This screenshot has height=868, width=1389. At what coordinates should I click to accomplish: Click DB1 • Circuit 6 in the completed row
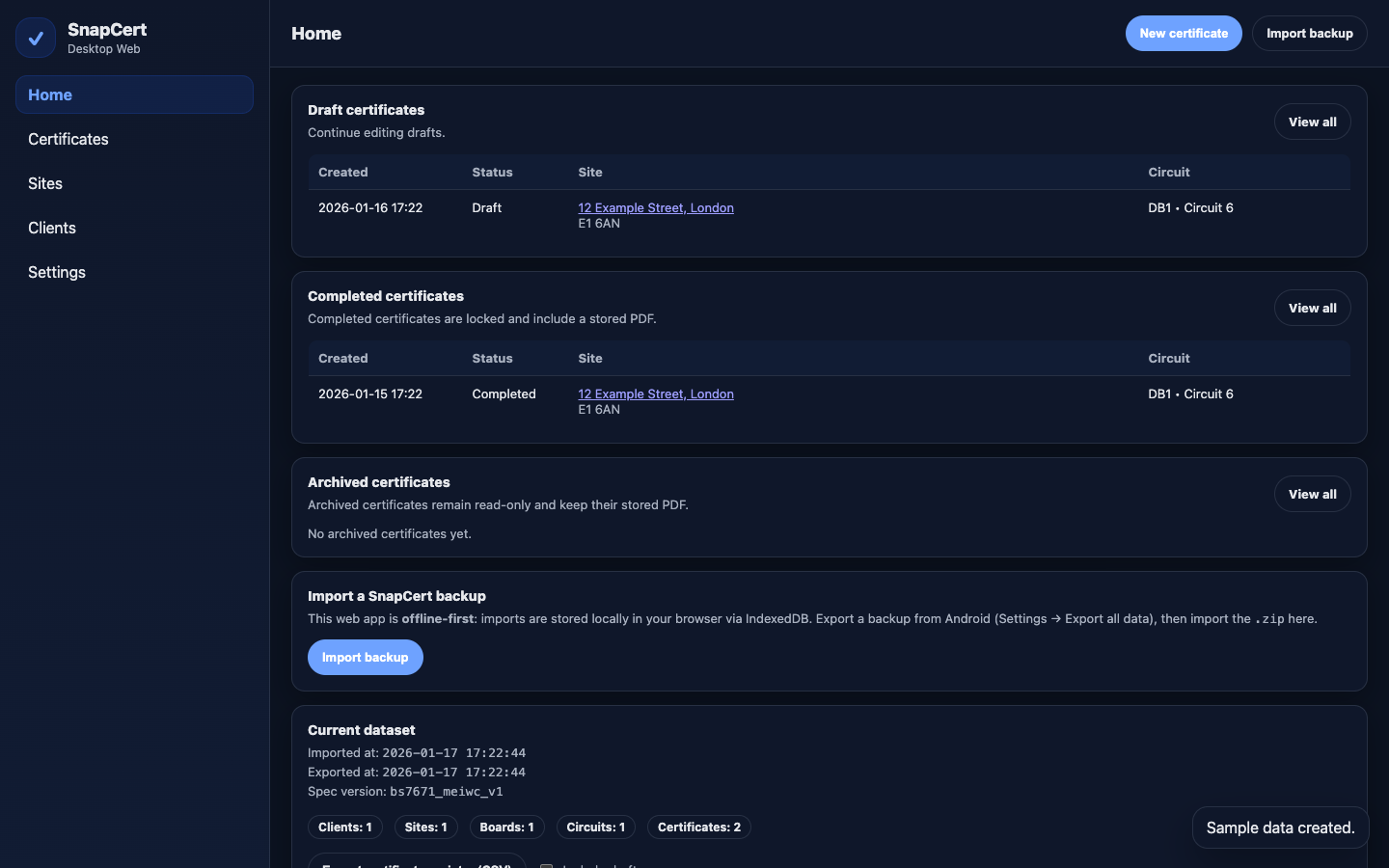click(1190, 393)
